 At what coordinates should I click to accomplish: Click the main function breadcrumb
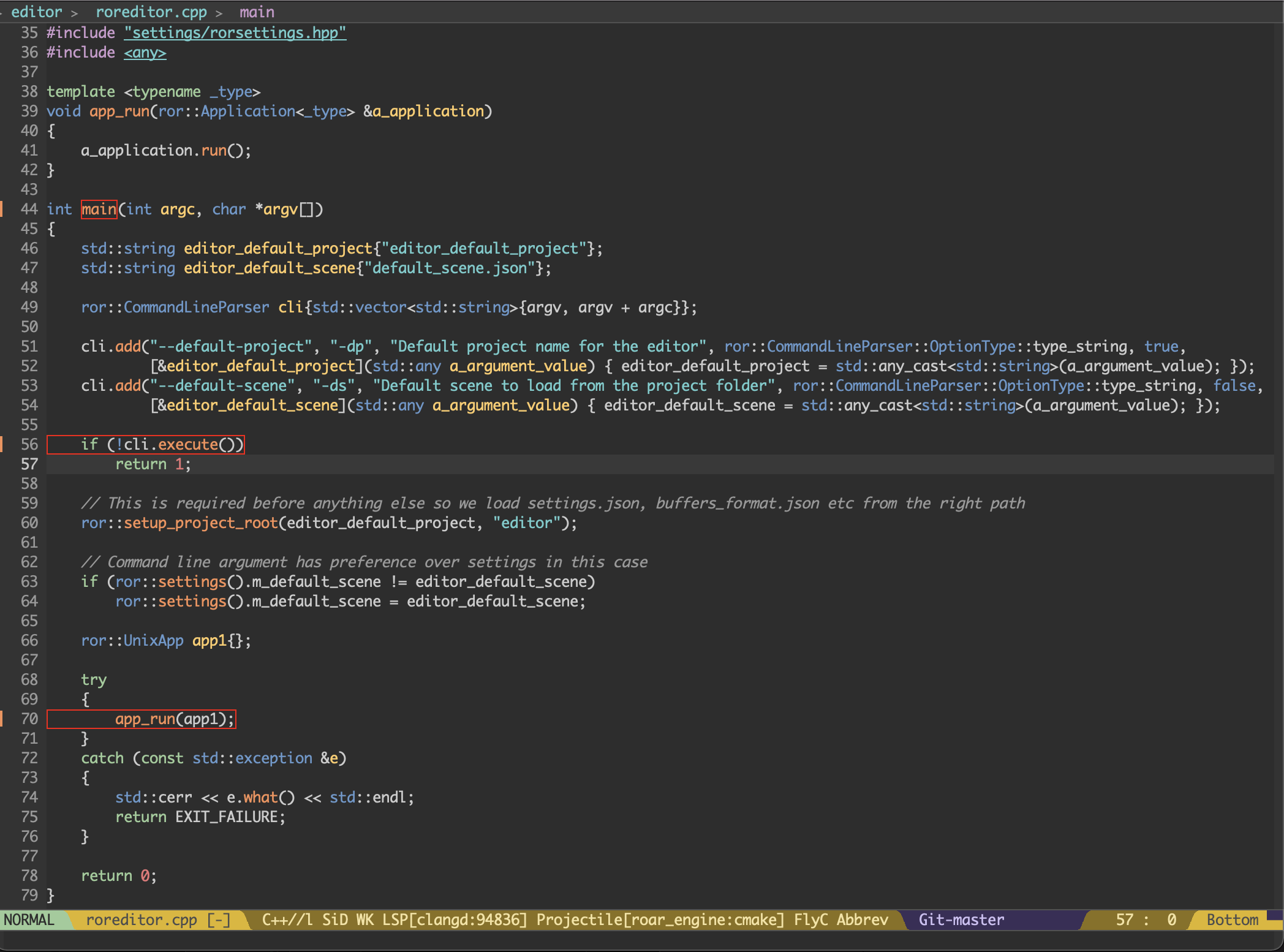pos(257,12)
